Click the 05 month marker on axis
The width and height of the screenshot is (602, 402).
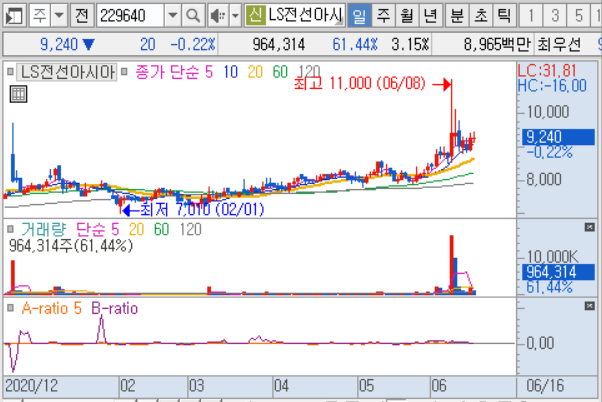pyautogui.click(x=367, y=385)
